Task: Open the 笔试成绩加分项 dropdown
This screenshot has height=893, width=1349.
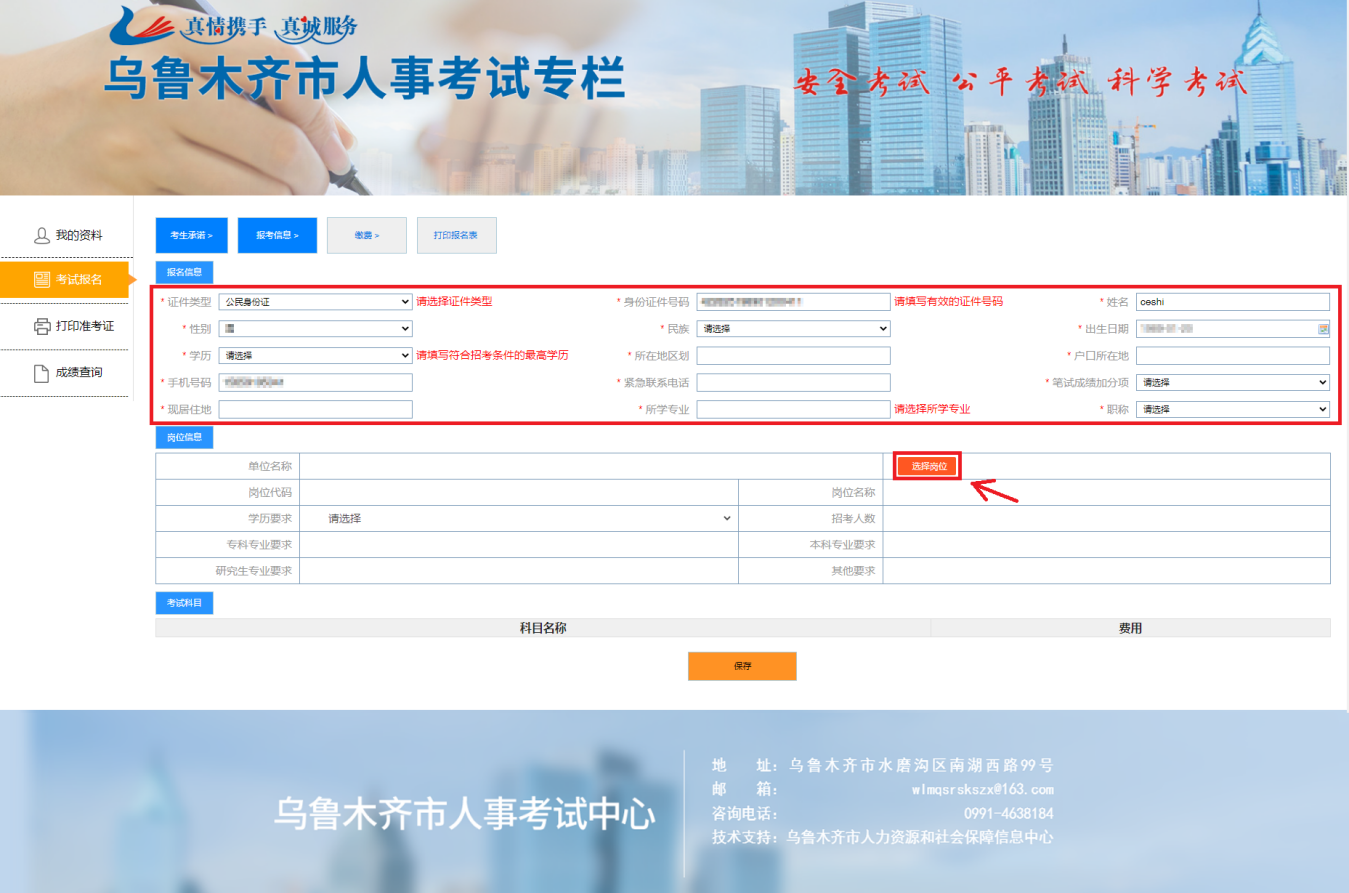Action: (x=1232, y=382)
